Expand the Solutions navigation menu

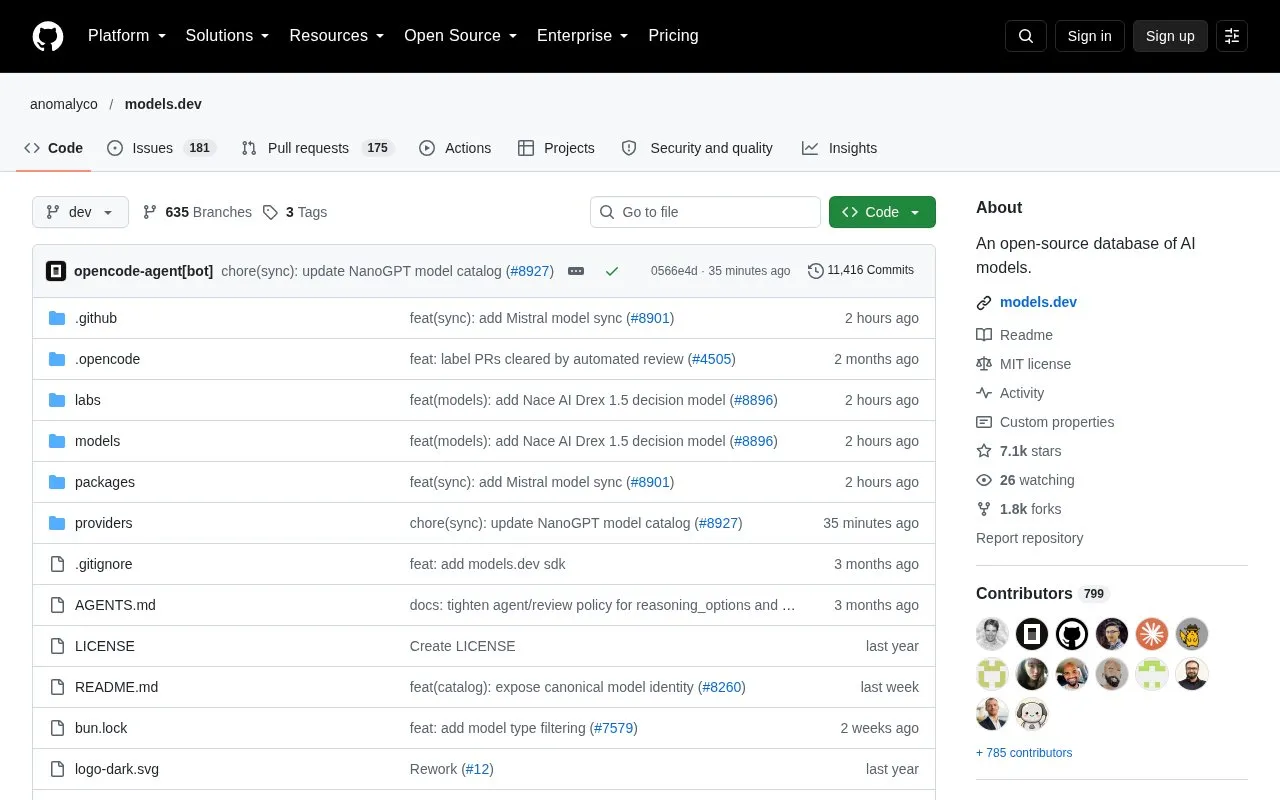click(228, 36)
